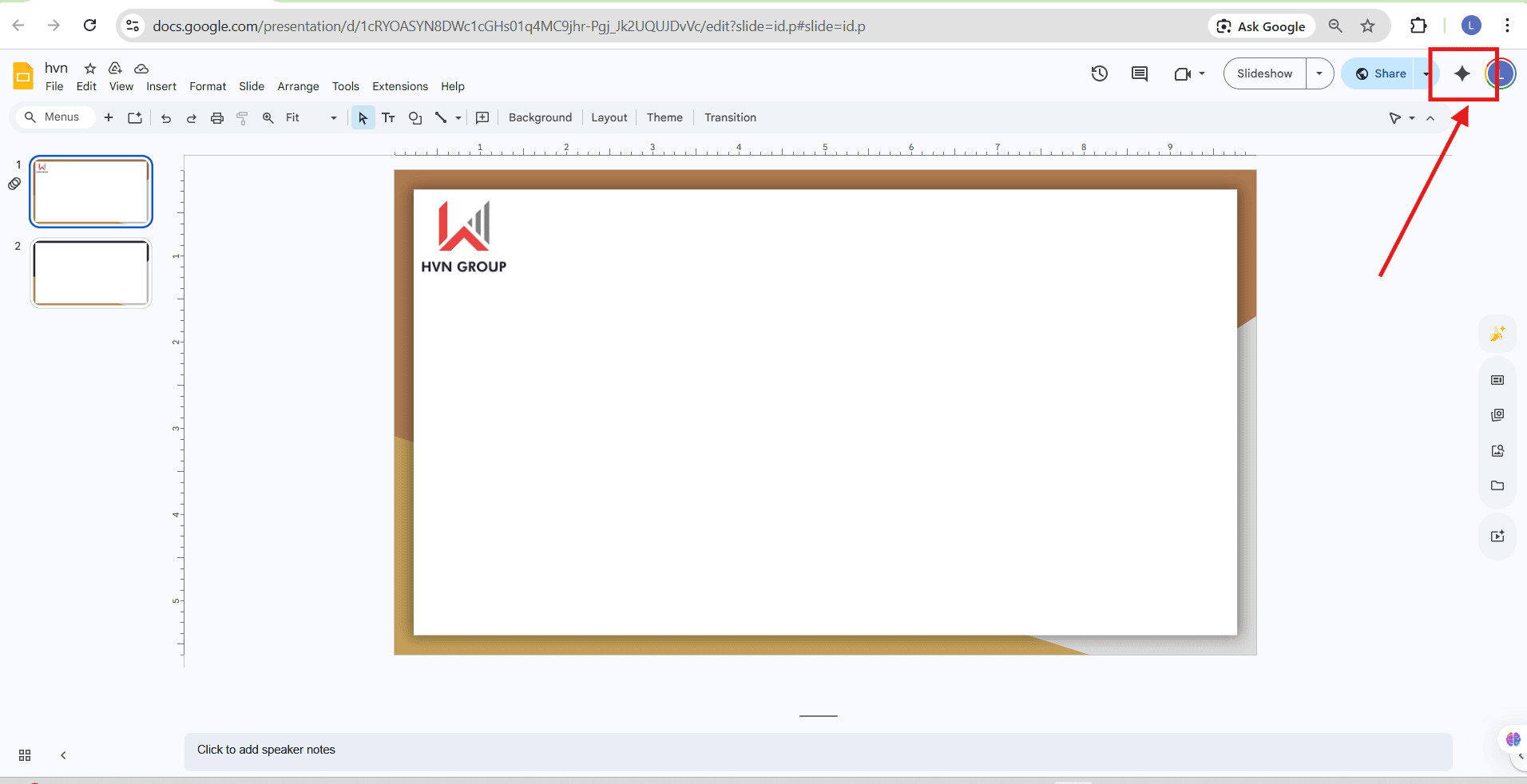Screen dimensions: 1527x784
Task: Open the Insert menu
Action: click(161, 86)
